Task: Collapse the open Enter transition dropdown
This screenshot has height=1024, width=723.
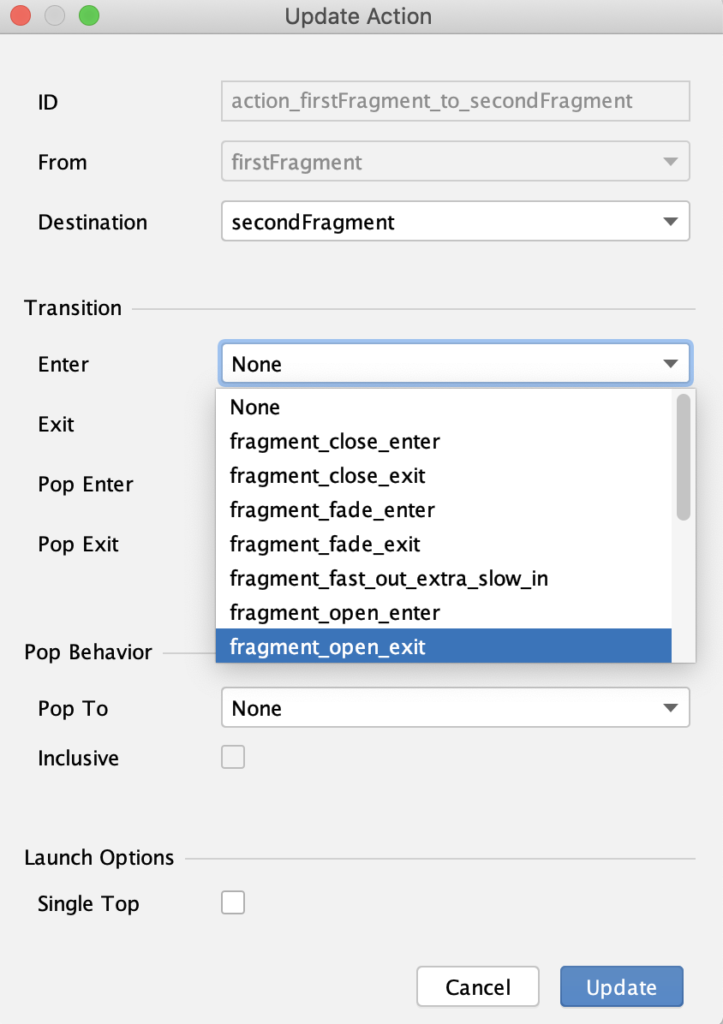Action: click(x=670, y=363)
